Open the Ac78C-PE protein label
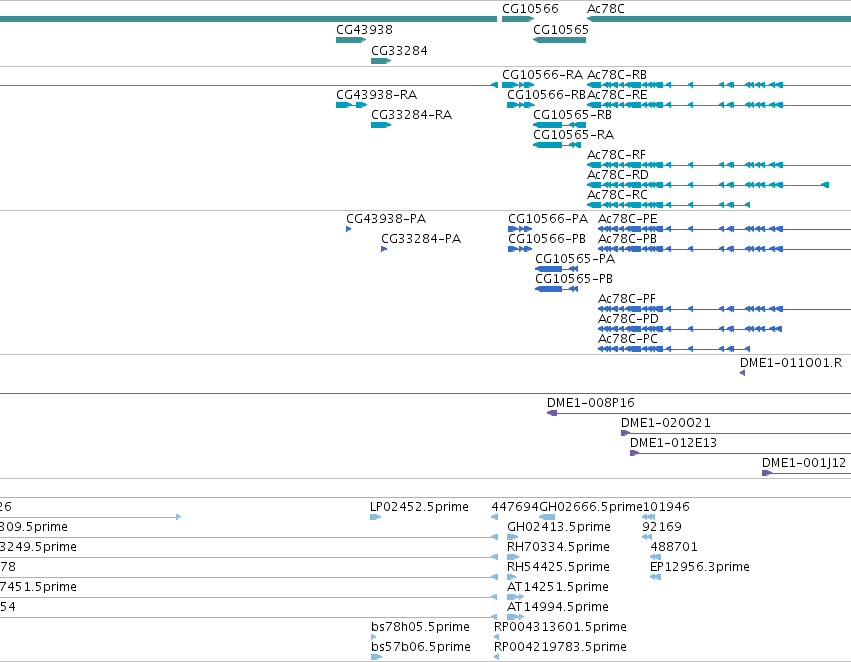Image resolution: width=851 pixels, height=662 pixels. click(x=627, y=219)
